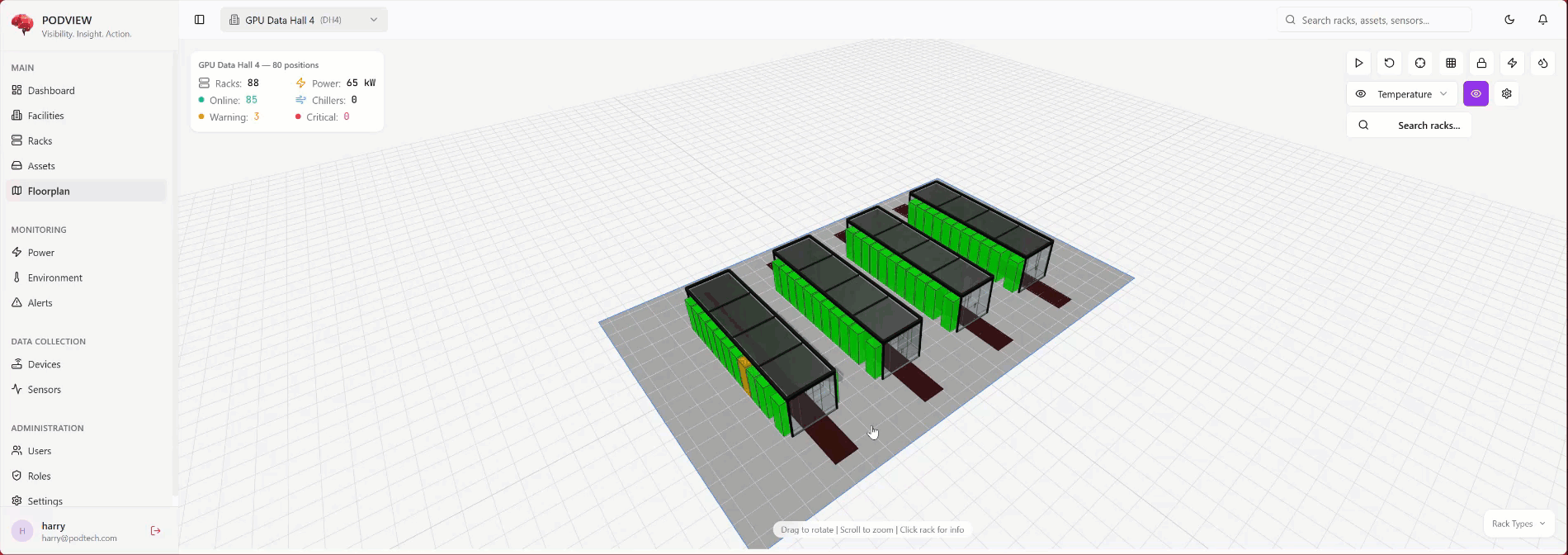1568x555 pixels.
Task: Click the Critical count 0
Action: pos(347,117)
